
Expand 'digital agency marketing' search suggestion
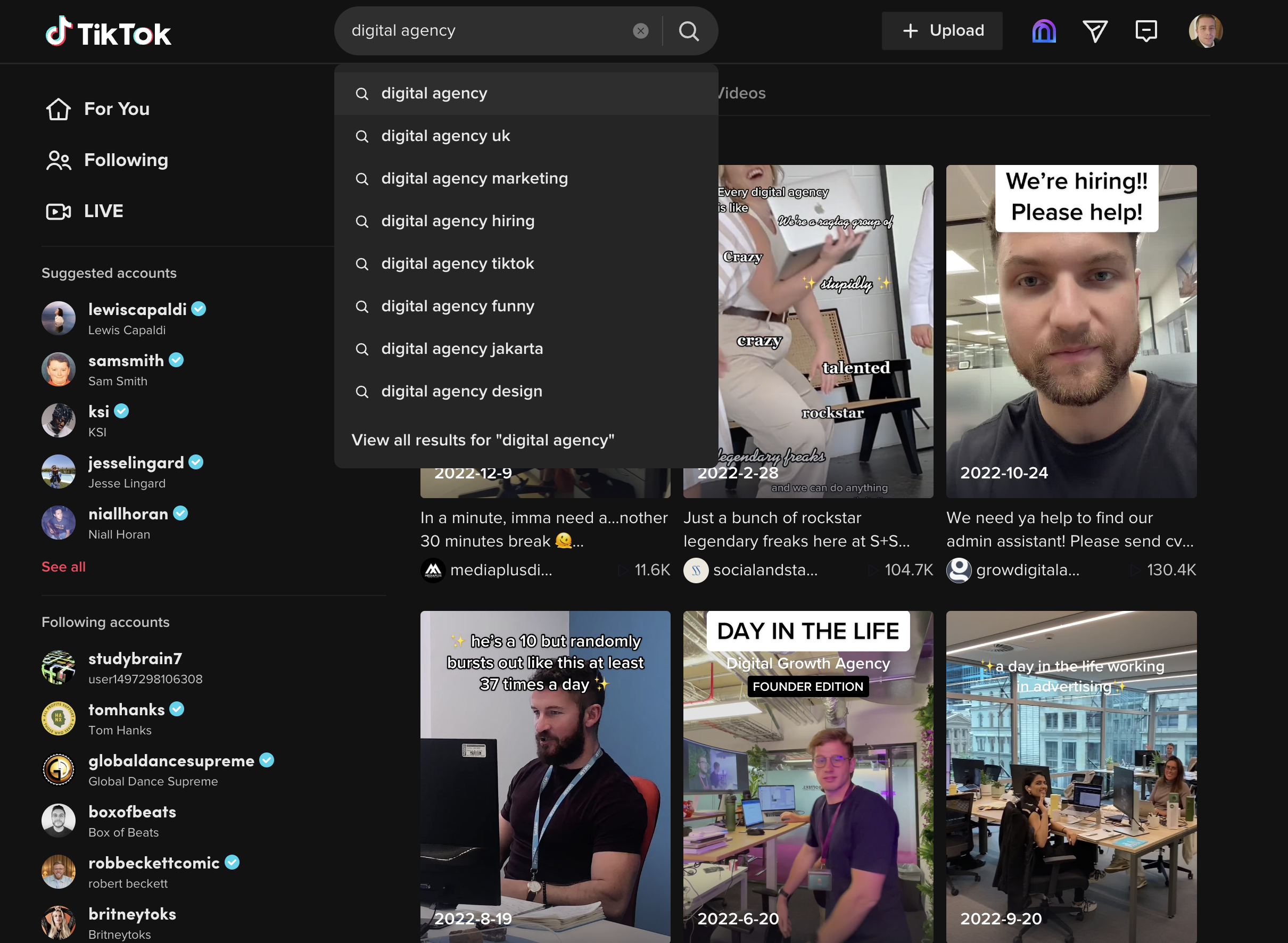[475, 178]
